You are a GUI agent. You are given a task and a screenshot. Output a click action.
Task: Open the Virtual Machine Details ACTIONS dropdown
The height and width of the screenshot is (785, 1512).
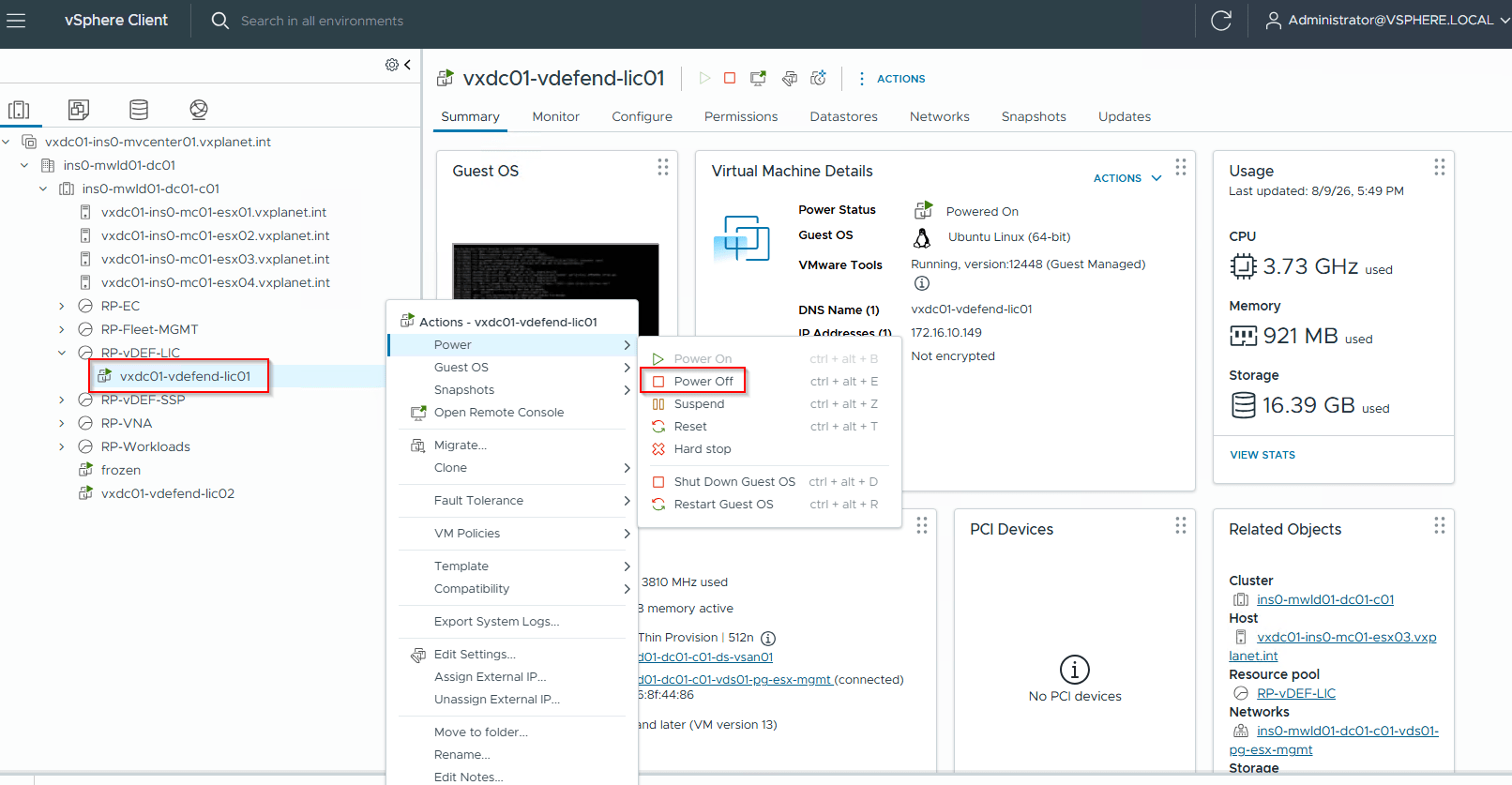click(1127, 178)
